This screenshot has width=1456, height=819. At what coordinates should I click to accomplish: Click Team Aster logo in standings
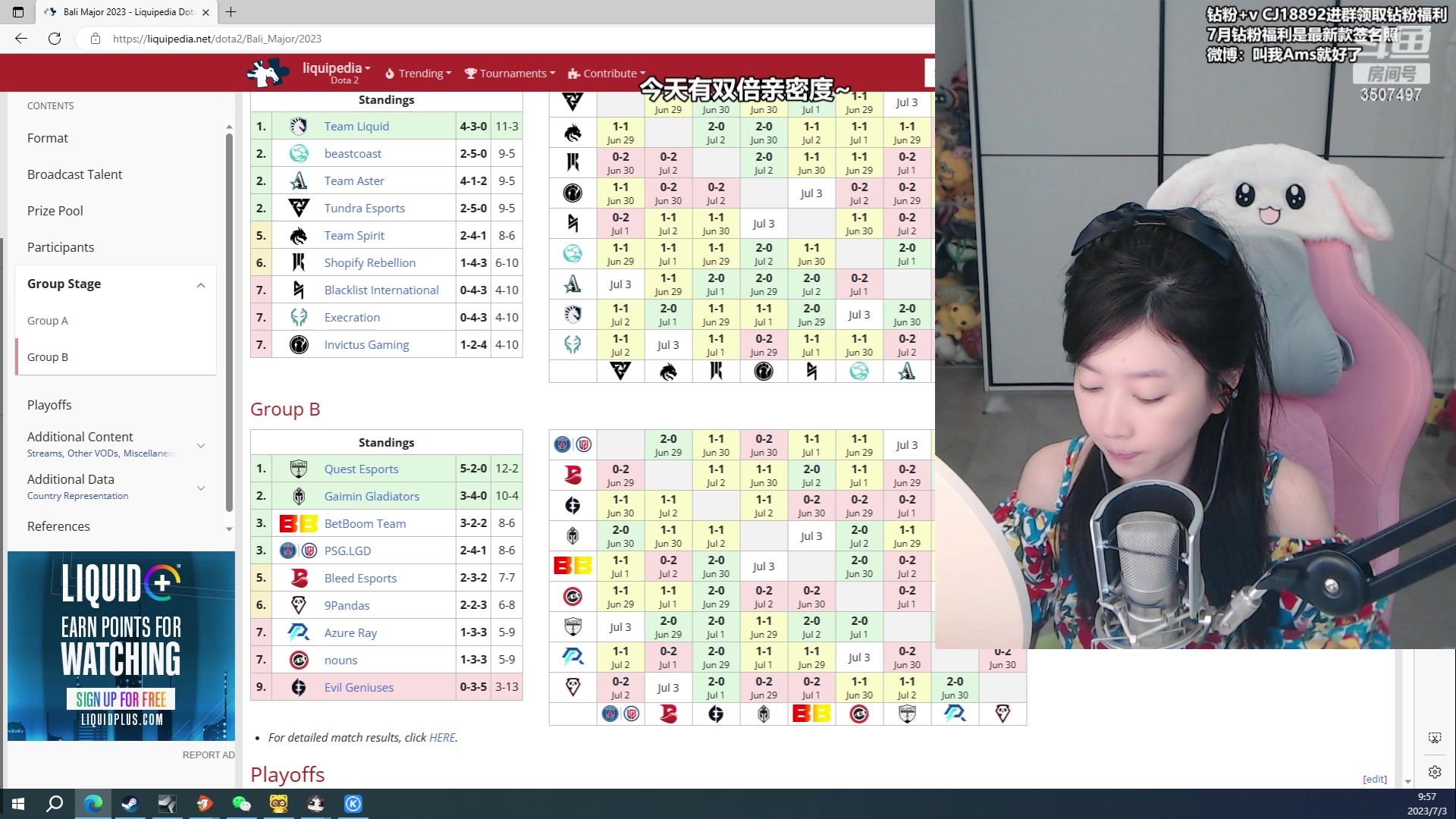[x=299, y=180]
